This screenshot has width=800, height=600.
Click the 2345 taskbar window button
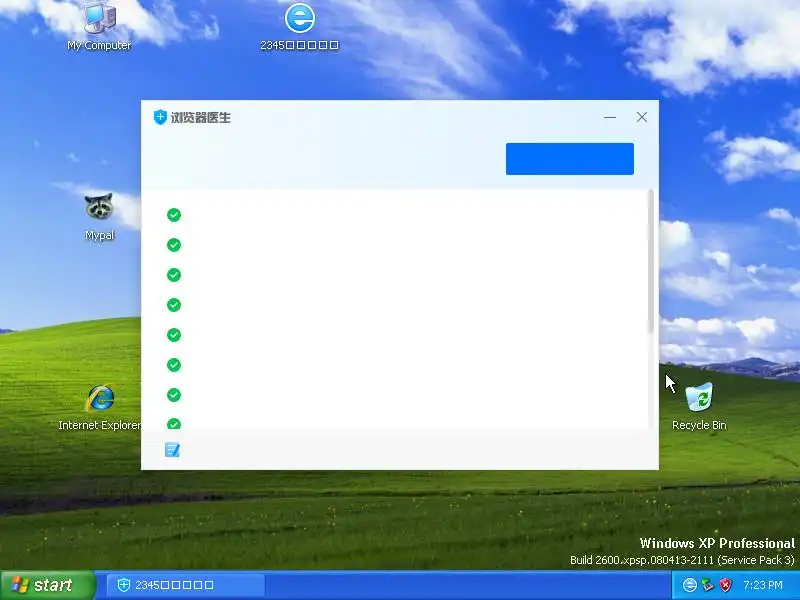click(x=186, y=585)
